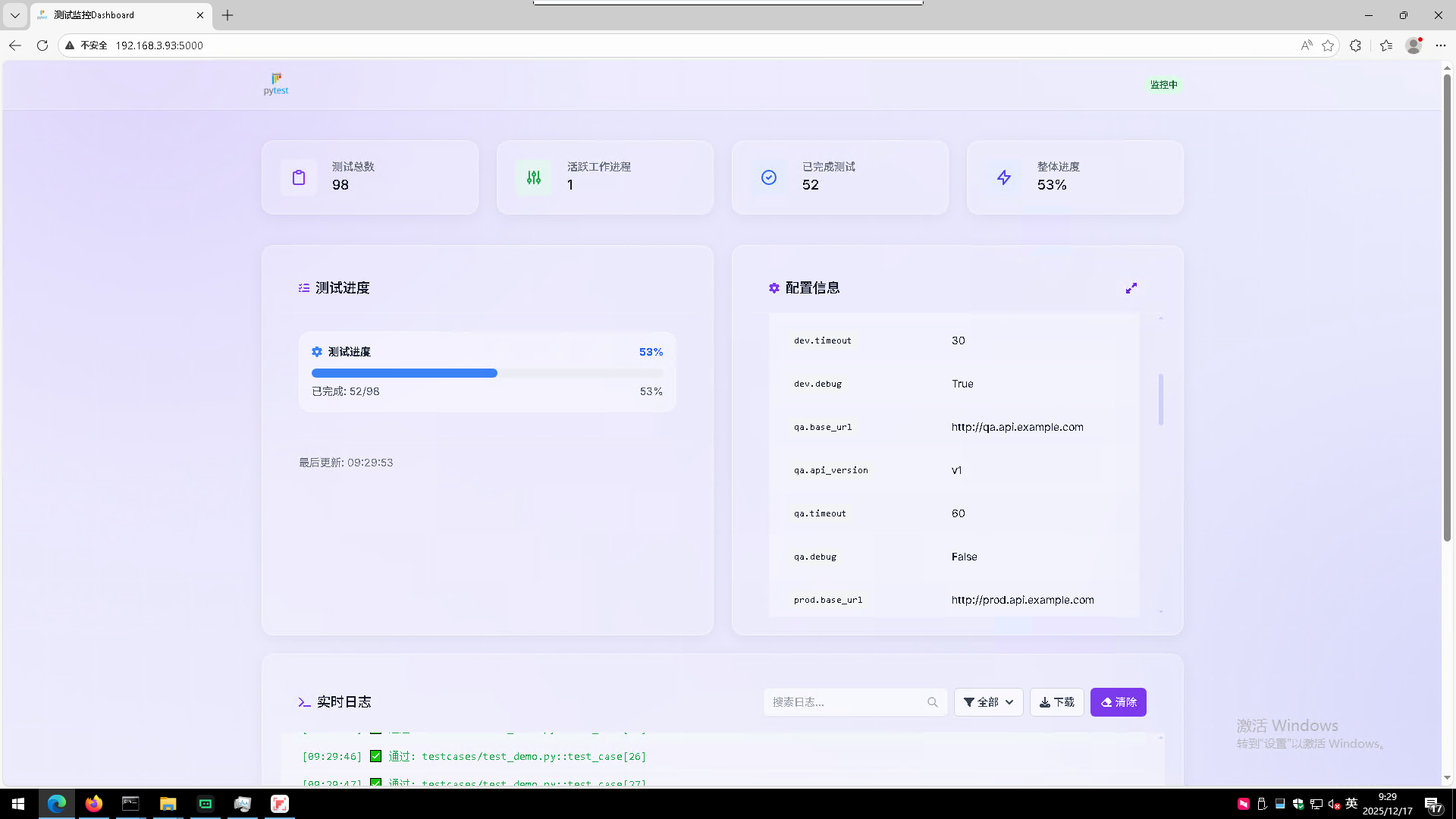Click 最后更新 timestamp text
Screen dimensions: 1456x819
(346, 463)
